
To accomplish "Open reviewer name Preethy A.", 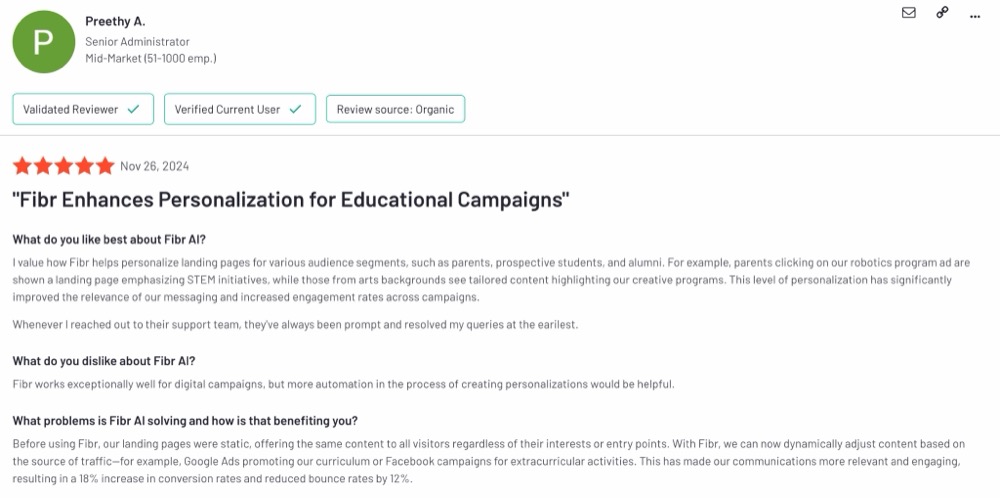I will click(115, 21).
